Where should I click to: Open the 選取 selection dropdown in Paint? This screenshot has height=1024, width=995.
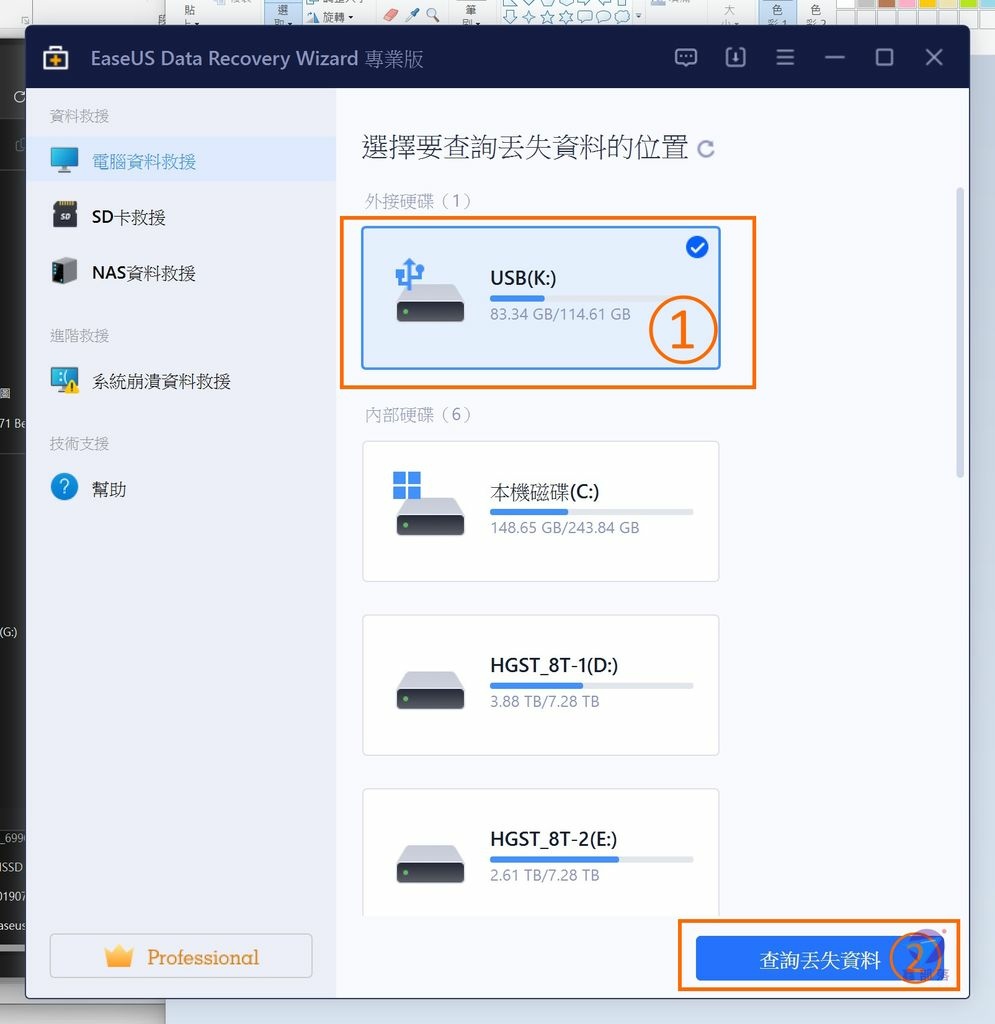(x=283, y=14)
